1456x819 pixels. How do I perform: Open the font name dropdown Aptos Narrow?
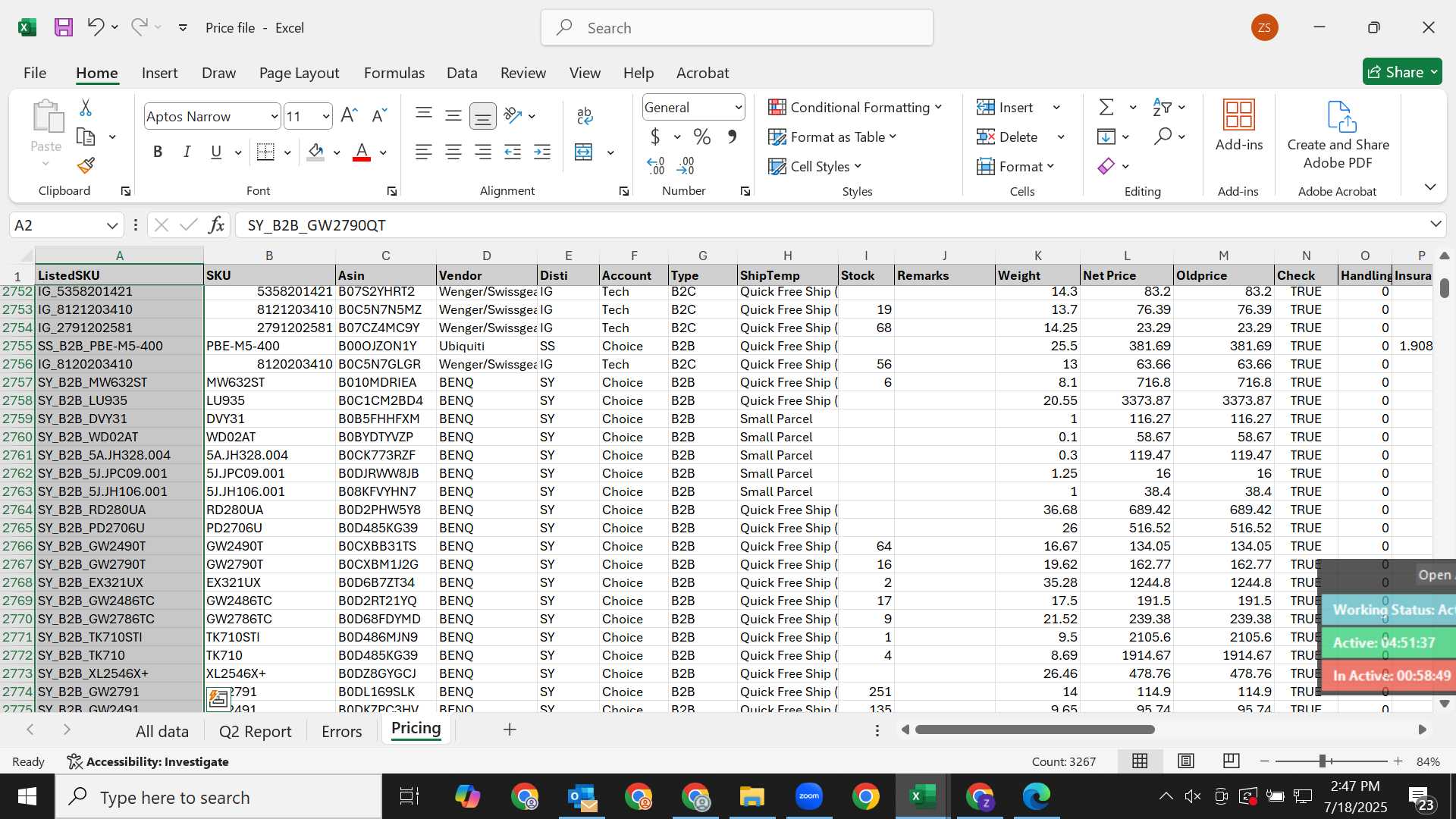(274, 116)
